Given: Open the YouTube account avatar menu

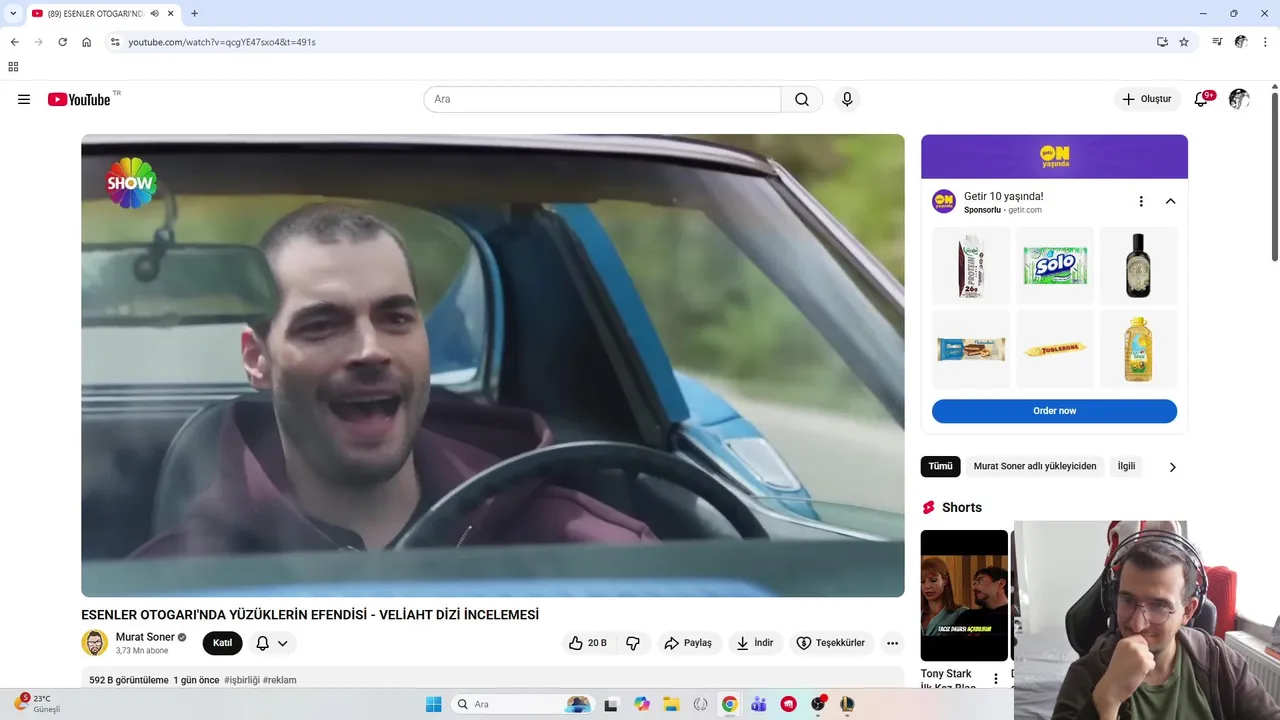Looking at the screenshot, I should click(1239, 99).
